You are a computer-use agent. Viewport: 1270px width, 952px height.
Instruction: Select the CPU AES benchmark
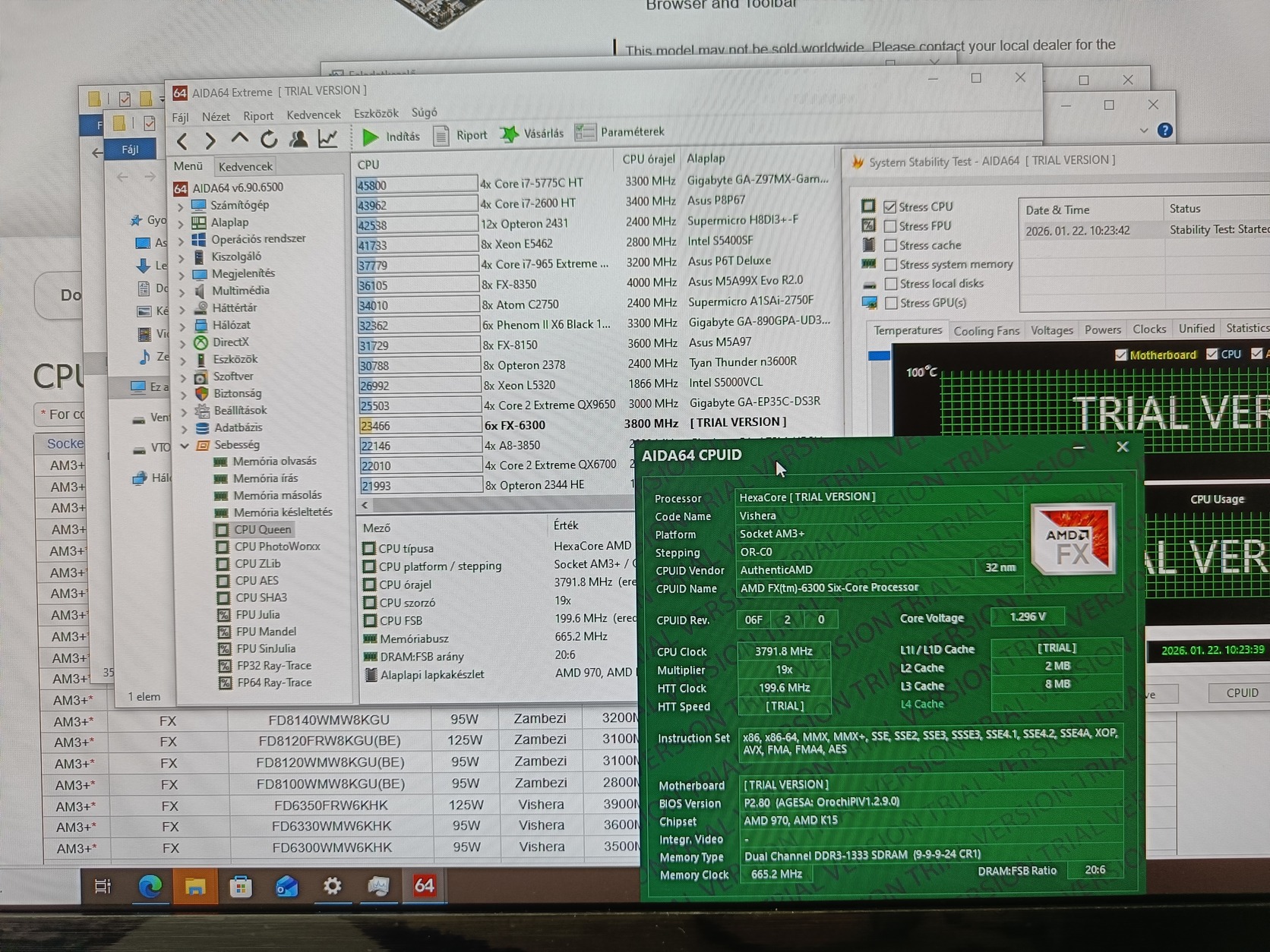(x=257, y=581)
